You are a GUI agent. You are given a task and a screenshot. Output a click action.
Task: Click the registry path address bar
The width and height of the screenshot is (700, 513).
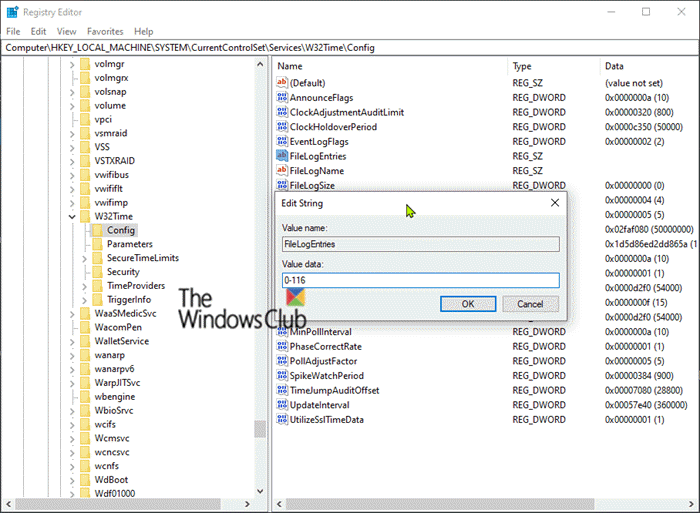(350, 48)
